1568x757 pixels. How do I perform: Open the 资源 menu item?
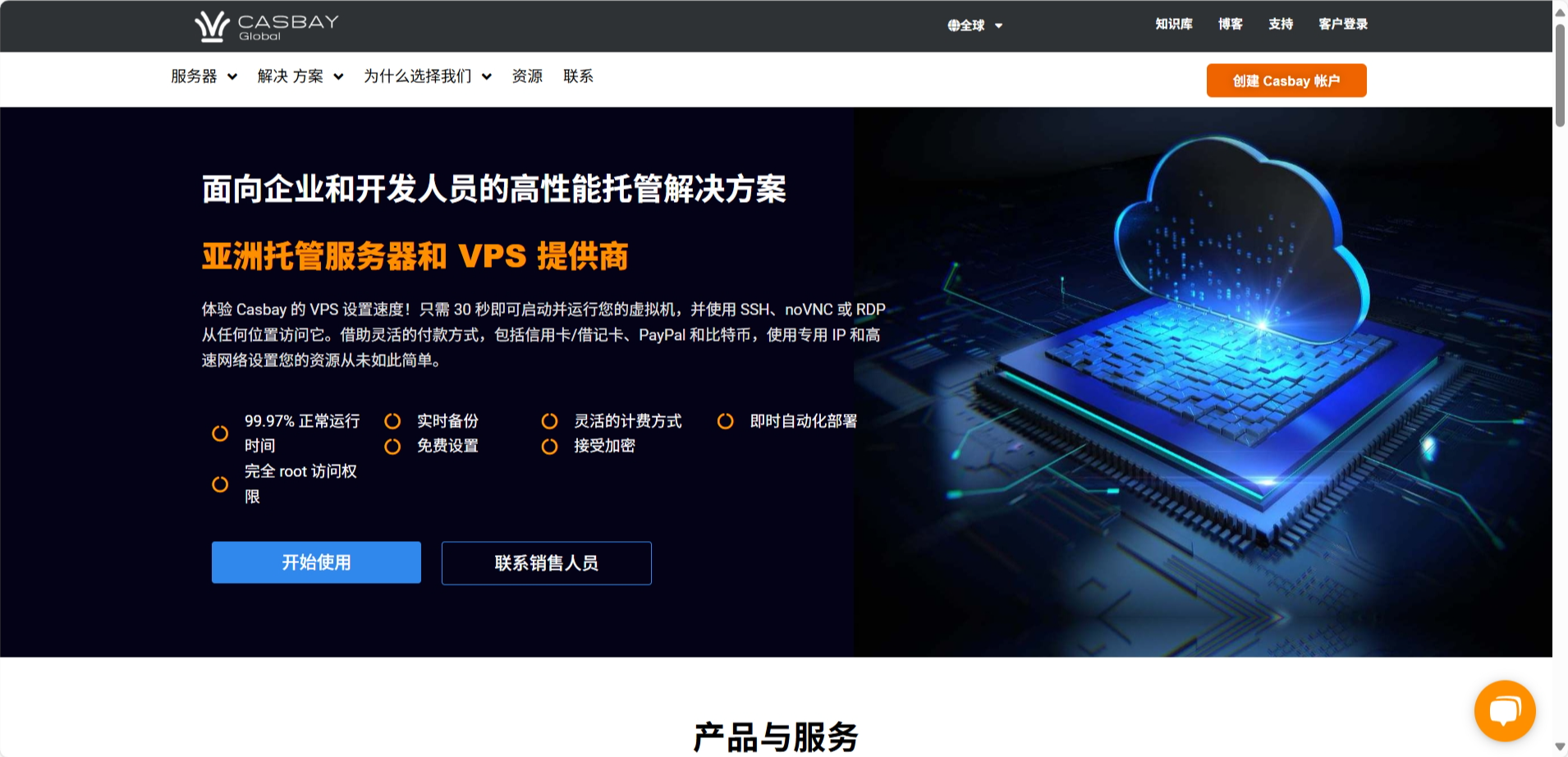[527, 76]
